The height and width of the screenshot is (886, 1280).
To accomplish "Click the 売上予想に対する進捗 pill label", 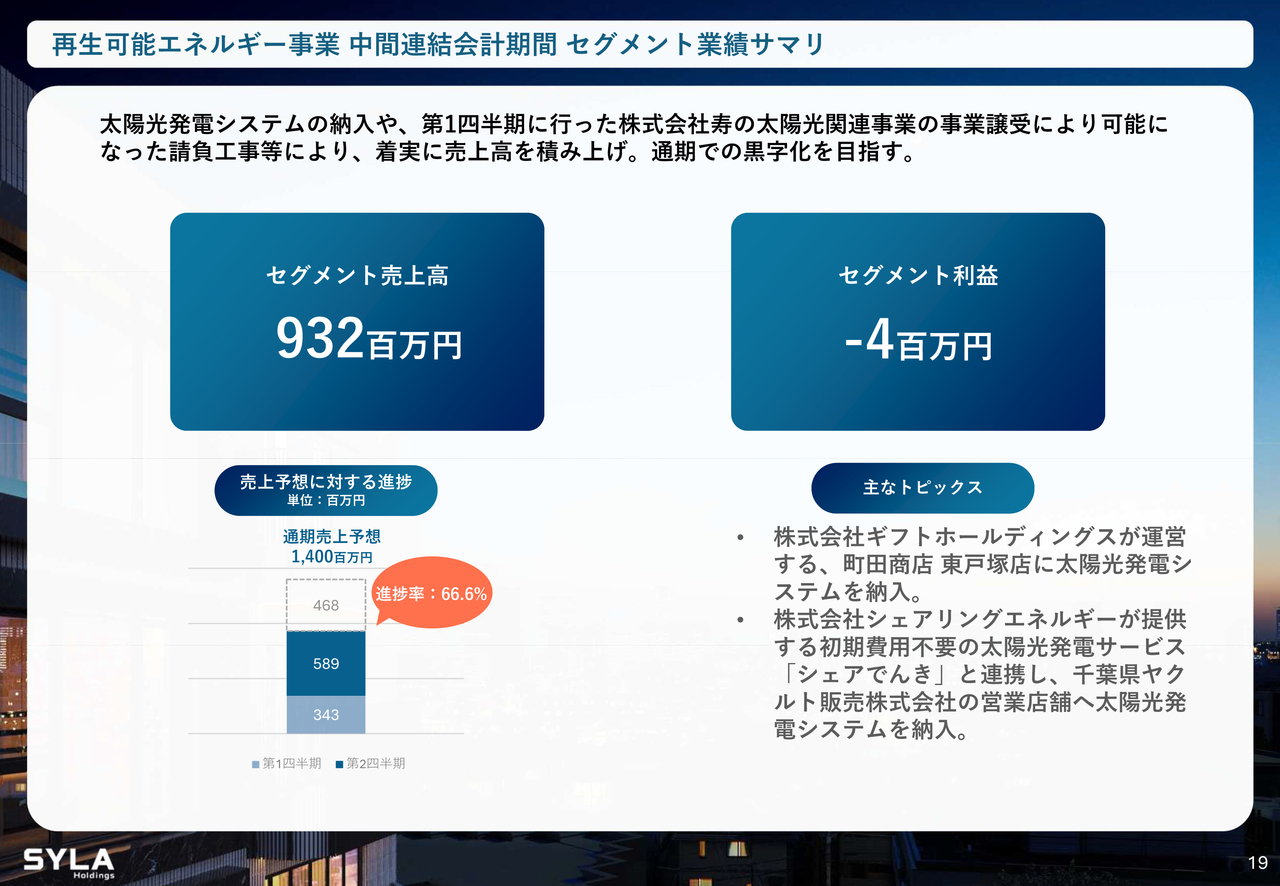I will (326, 489).
